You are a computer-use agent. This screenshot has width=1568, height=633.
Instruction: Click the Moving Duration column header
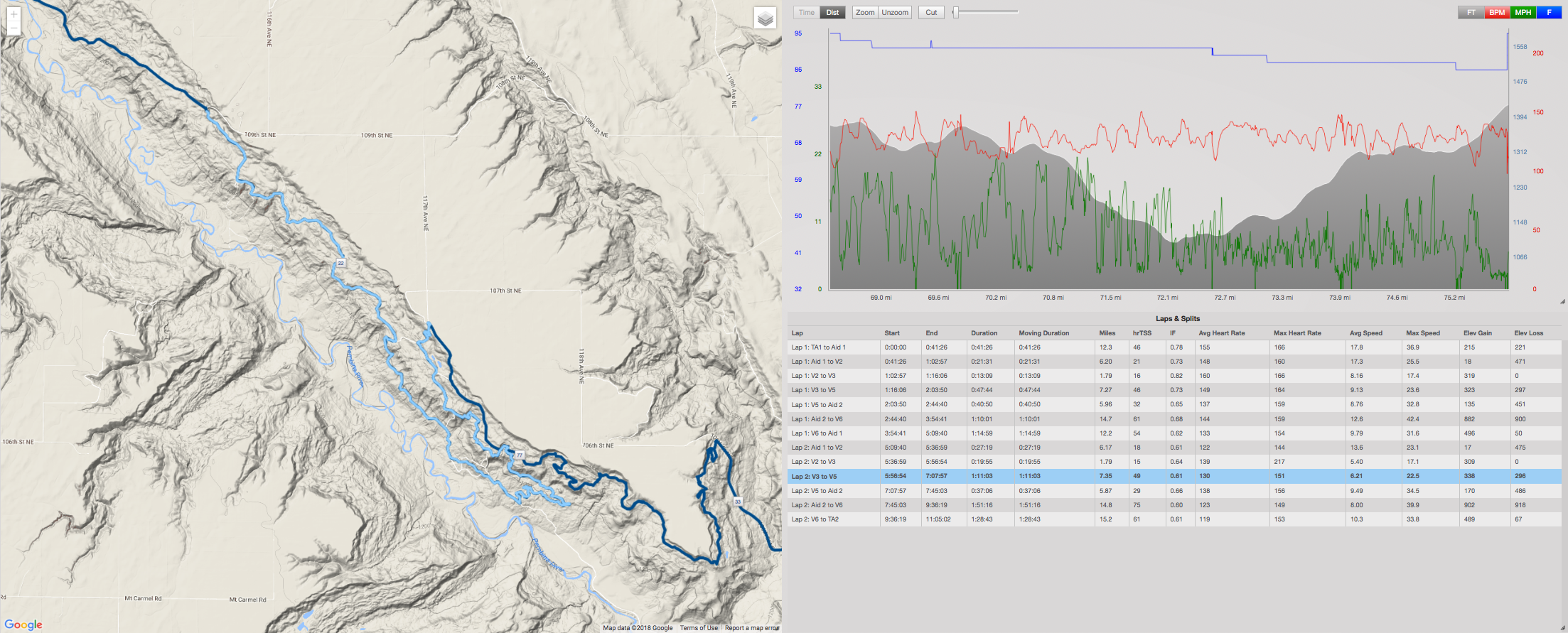(x=1043, y=333)
